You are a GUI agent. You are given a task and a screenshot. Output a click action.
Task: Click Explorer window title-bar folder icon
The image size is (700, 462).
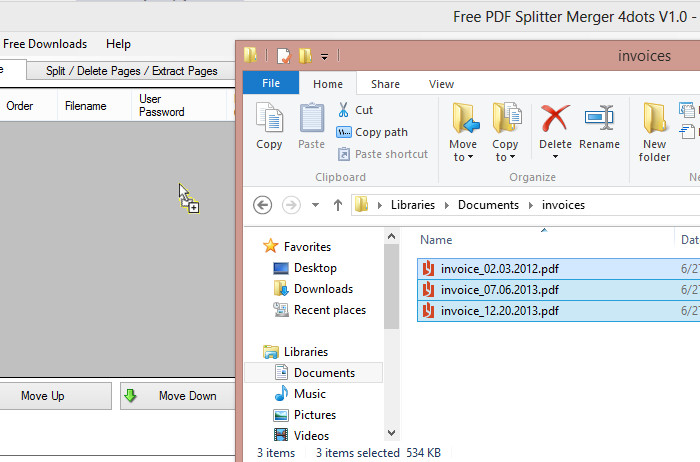pos(250,55)
